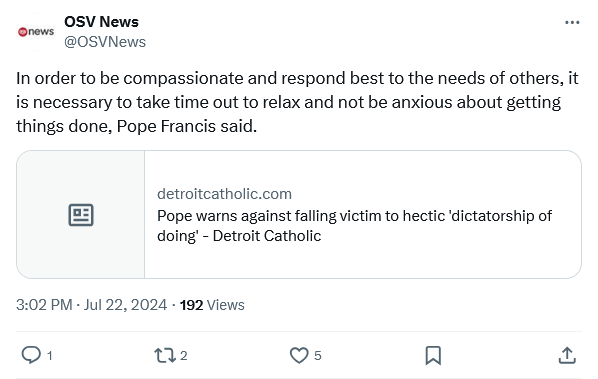Click the 3:02 PM timestamp

[x=44, y=305]
